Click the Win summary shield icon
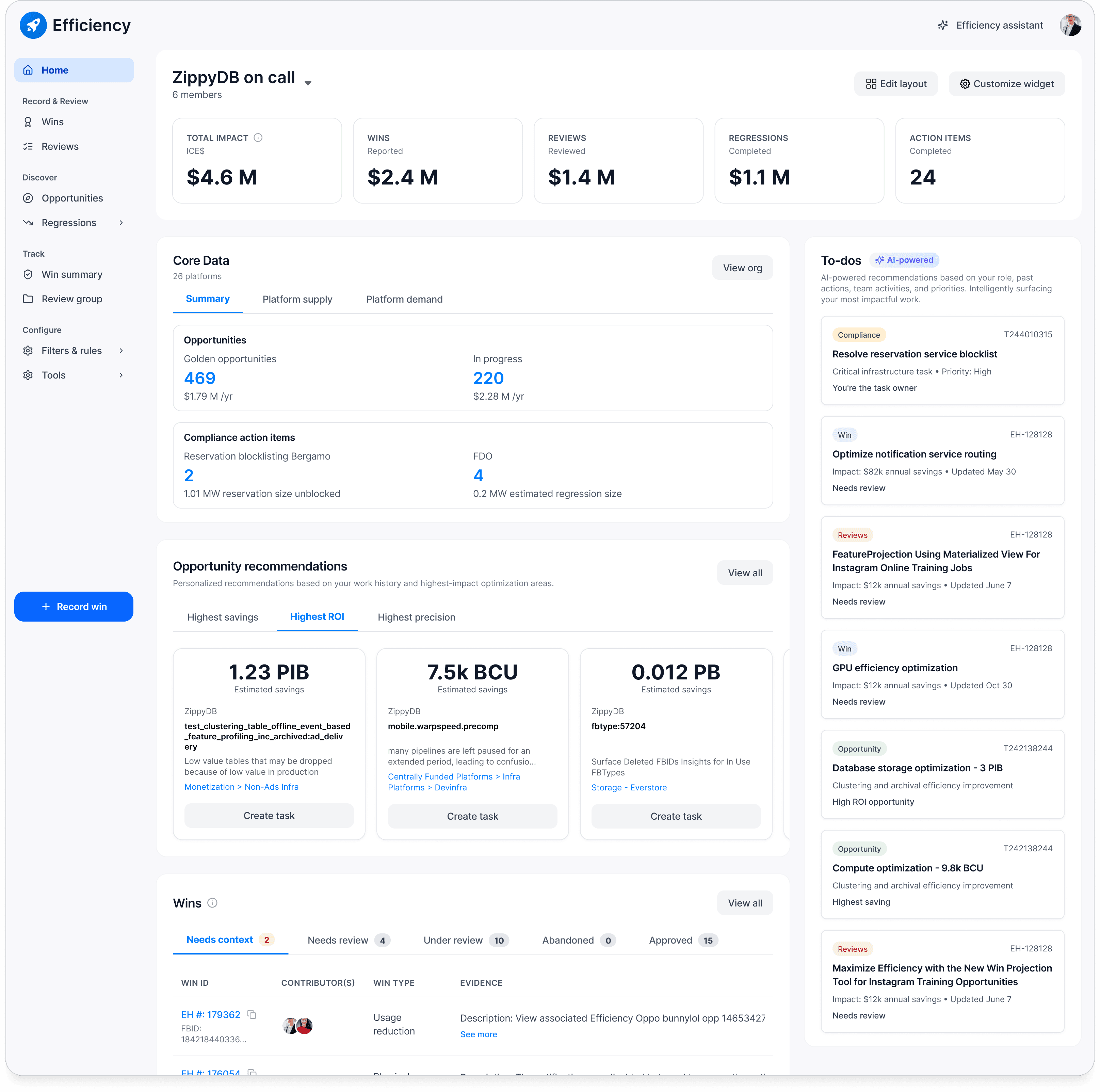 (27, 274)
